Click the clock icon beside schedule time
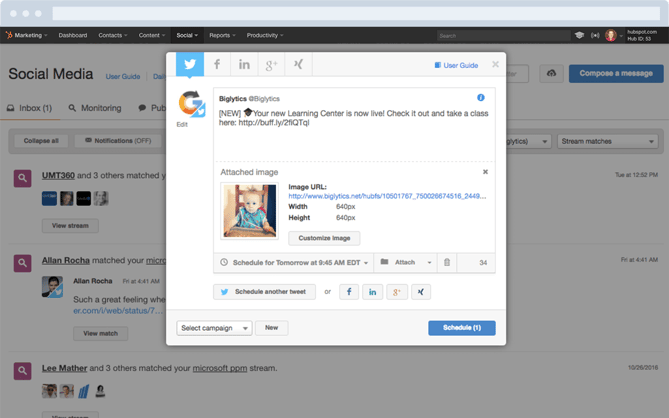Screen dimensions: 669x418 pyautogui.click(x=224, y=262)
